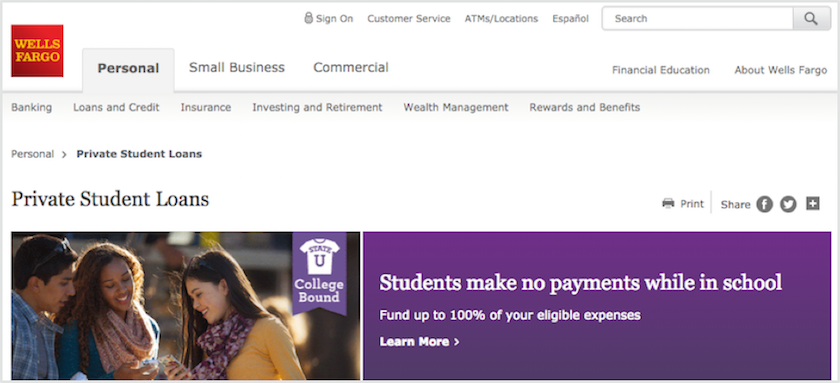Click the students photo banner
The width and height of the screenshot is (840, 383).
(185, 306)
